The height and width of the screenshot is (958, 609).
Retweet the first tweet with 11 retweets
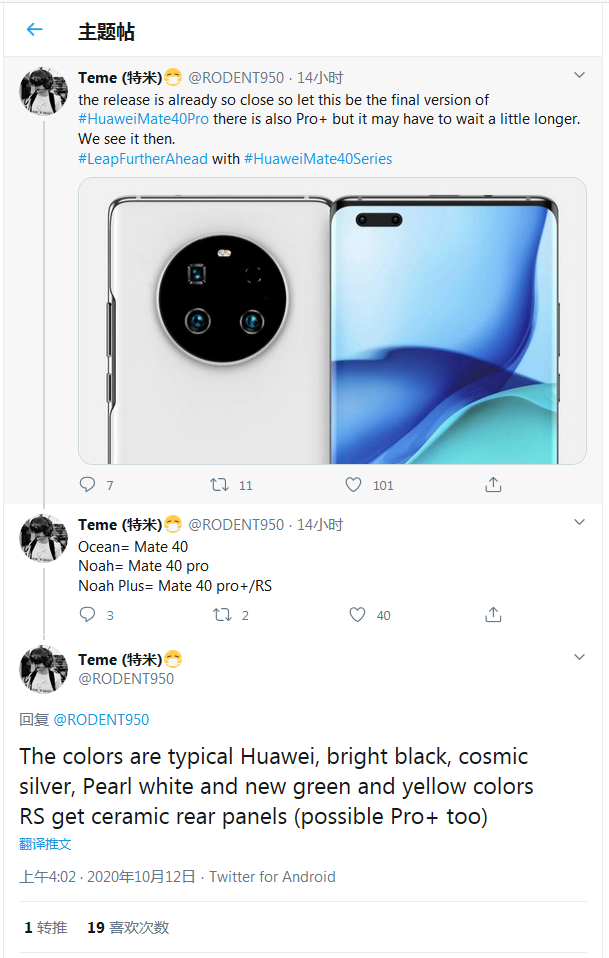[221, 485]
